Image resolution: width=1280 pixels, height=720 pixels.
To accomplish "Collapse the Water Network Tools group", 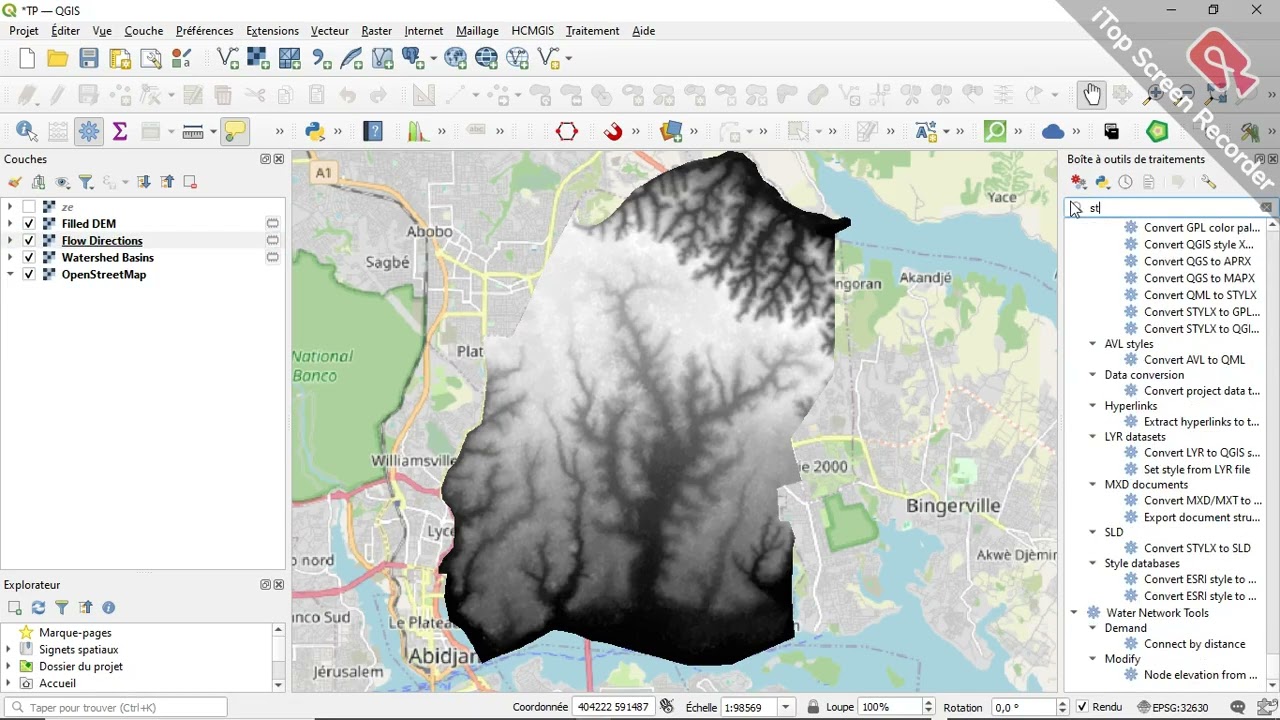I will tap(1075, 613).
